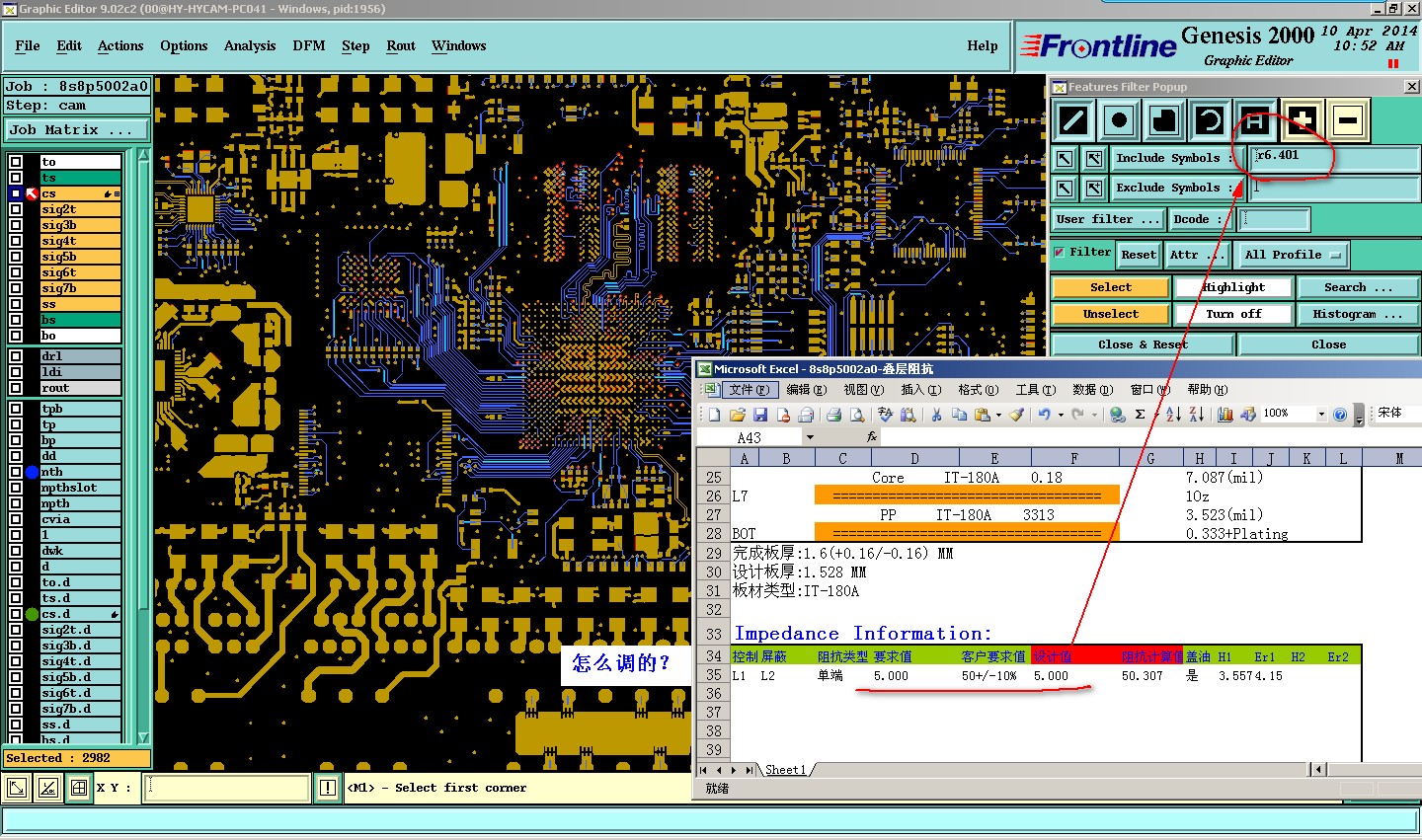Screen dimensions: 1422x840
Task: Click the zoom-area icon left of X Y
Action: point(17,788)
